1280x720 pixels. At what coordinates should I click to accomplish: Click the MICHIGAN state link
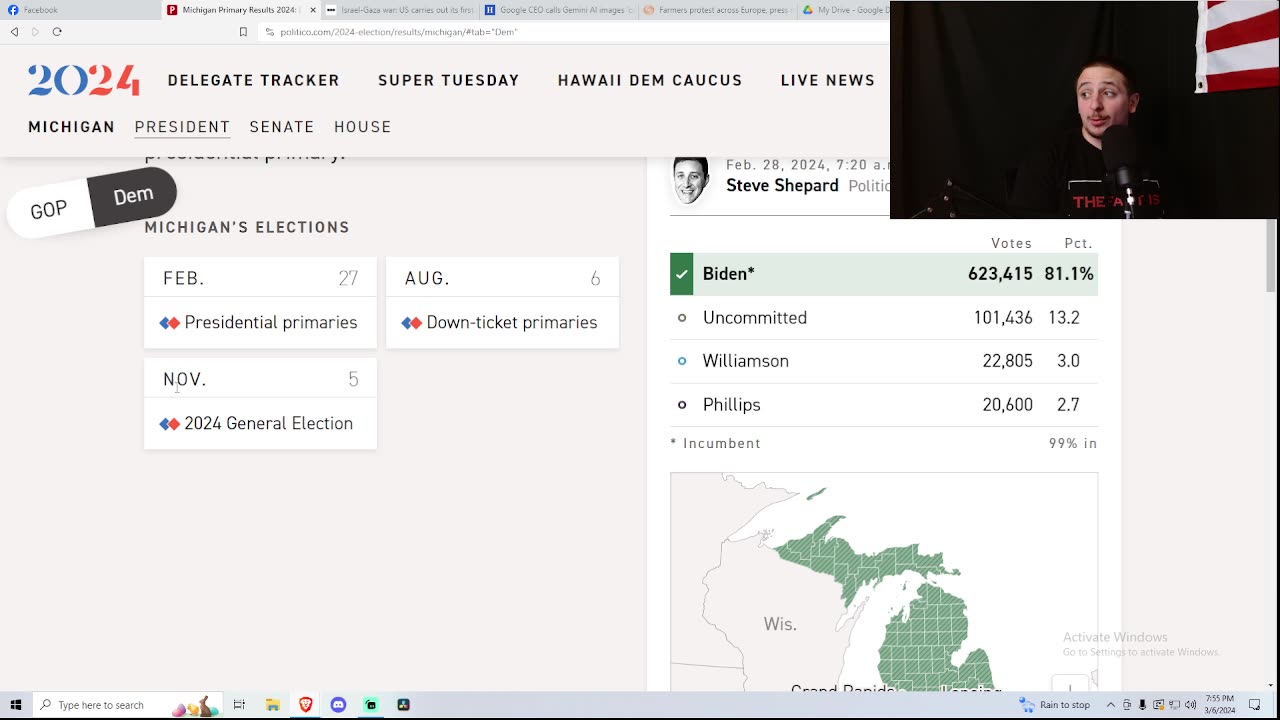click(72, 127)
